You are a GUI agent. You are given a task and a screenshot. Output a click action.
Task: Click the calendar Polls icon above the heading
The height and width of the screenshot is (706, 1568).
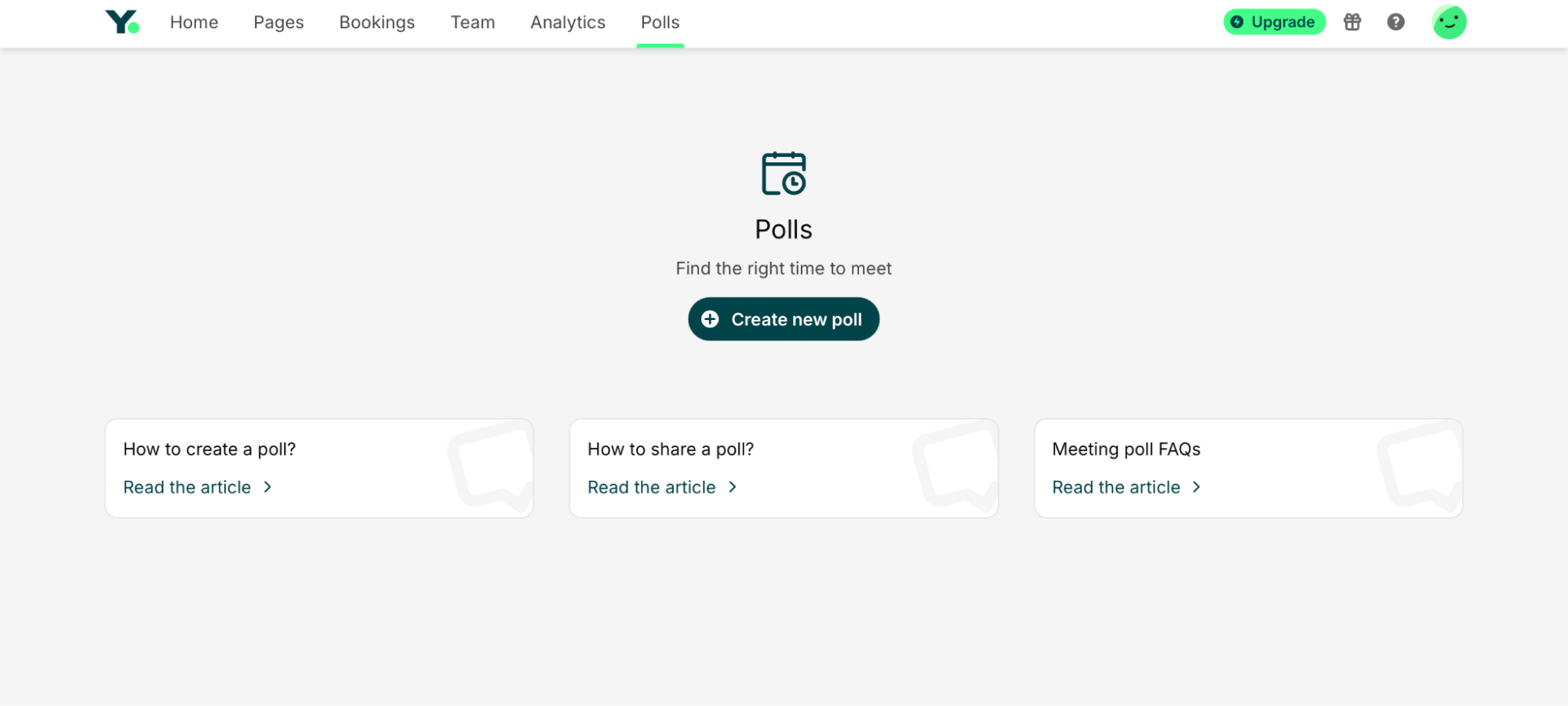click(x=783, y=173)
